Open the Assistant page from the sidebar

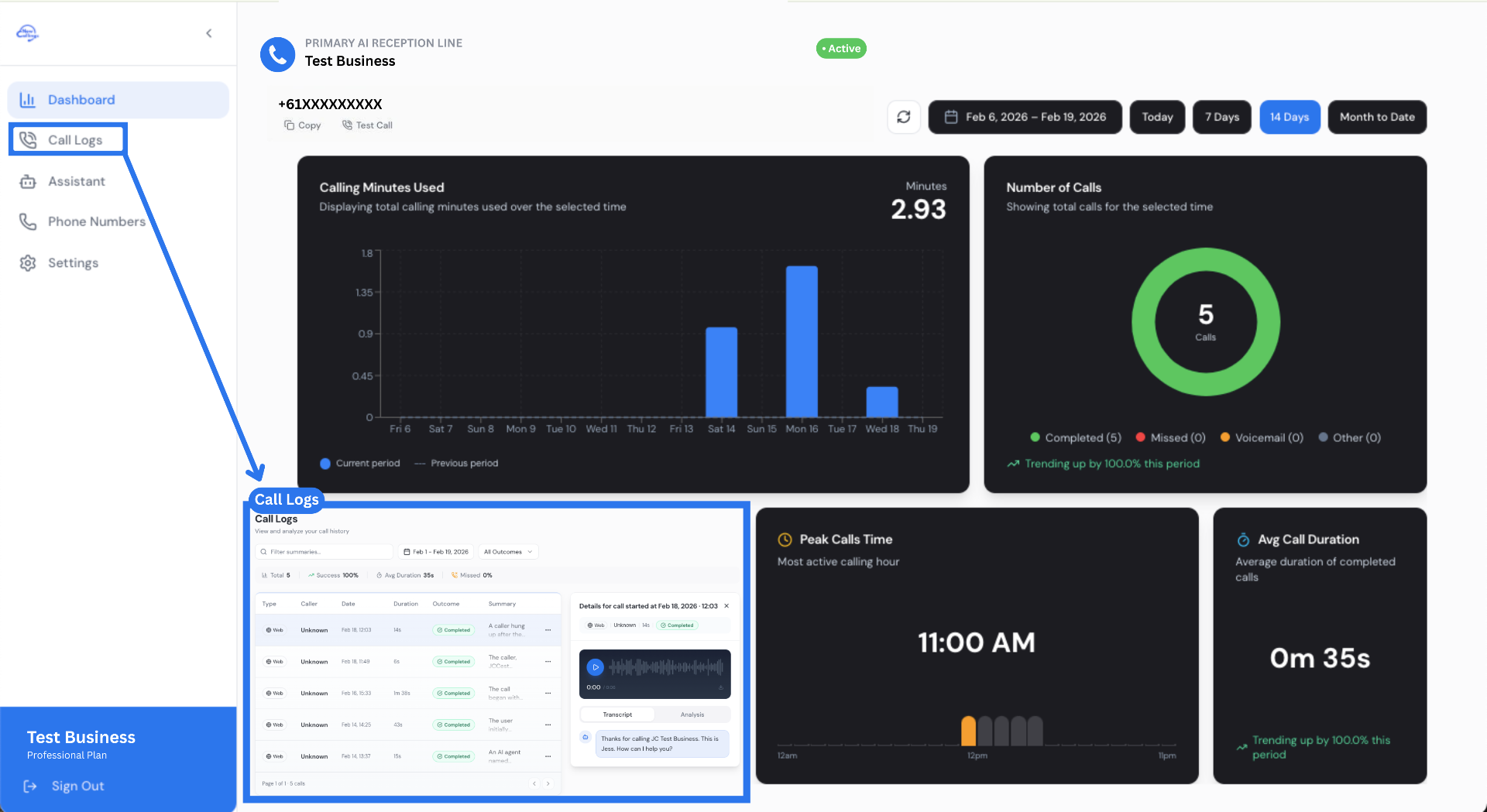(x=76, y=181)
